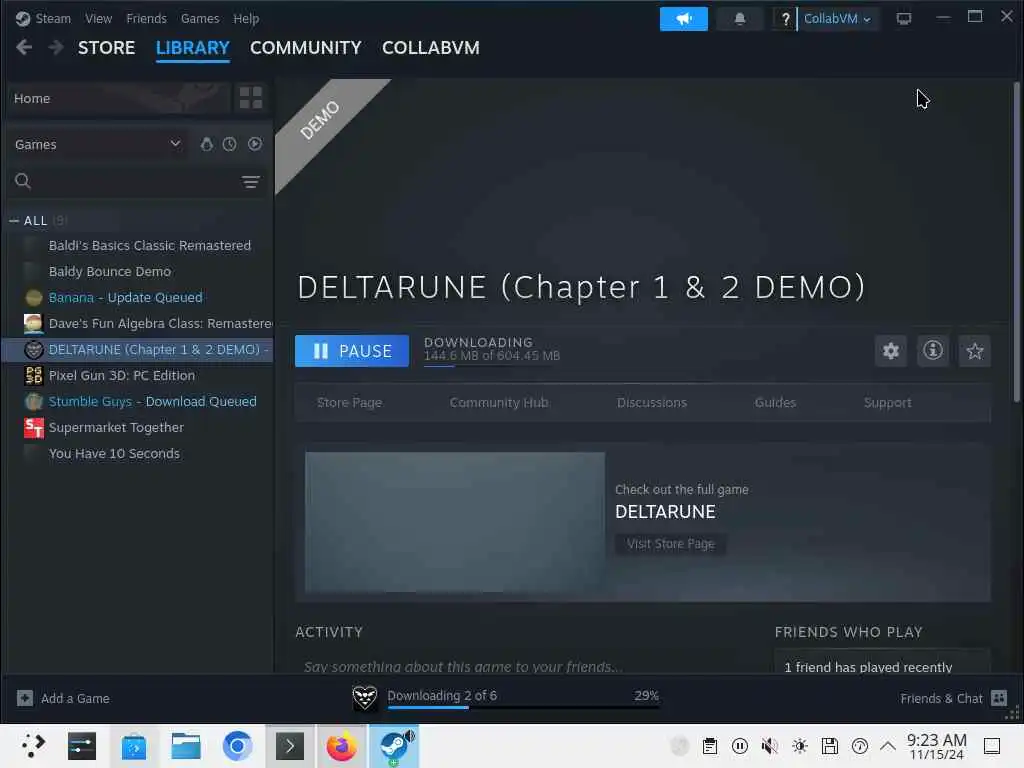Toggle the clock recent-activity filter

(x=229, y=144)
